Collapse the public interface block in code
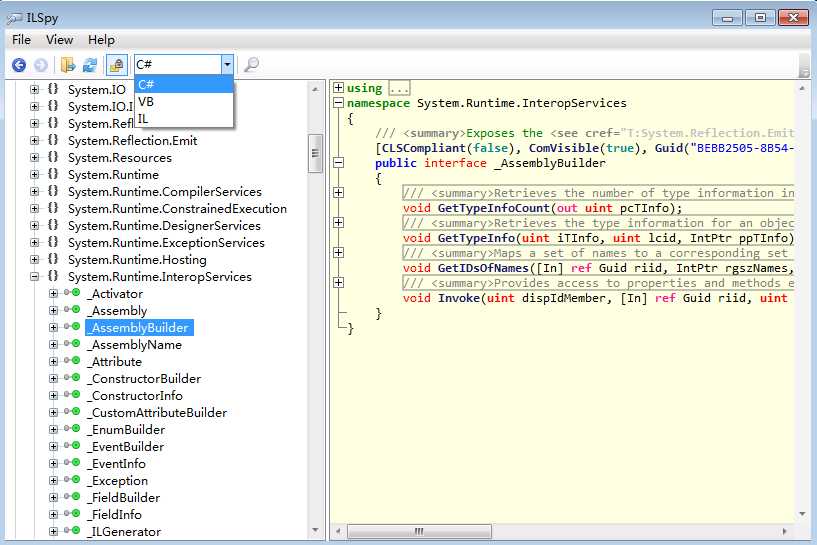 click(x=339, y=163)
